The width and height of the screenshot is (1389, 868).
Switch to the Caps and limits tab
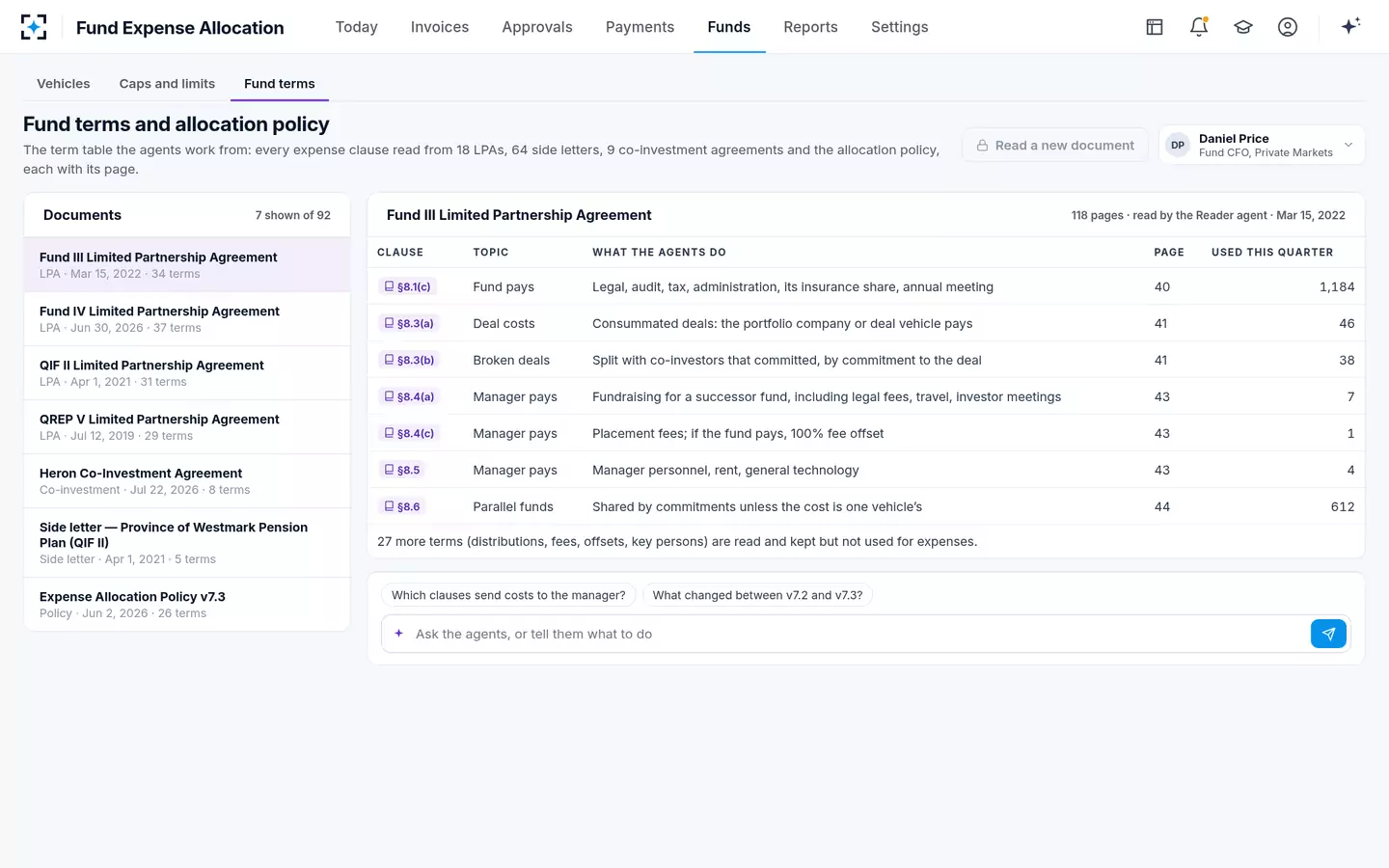[167, 84]
